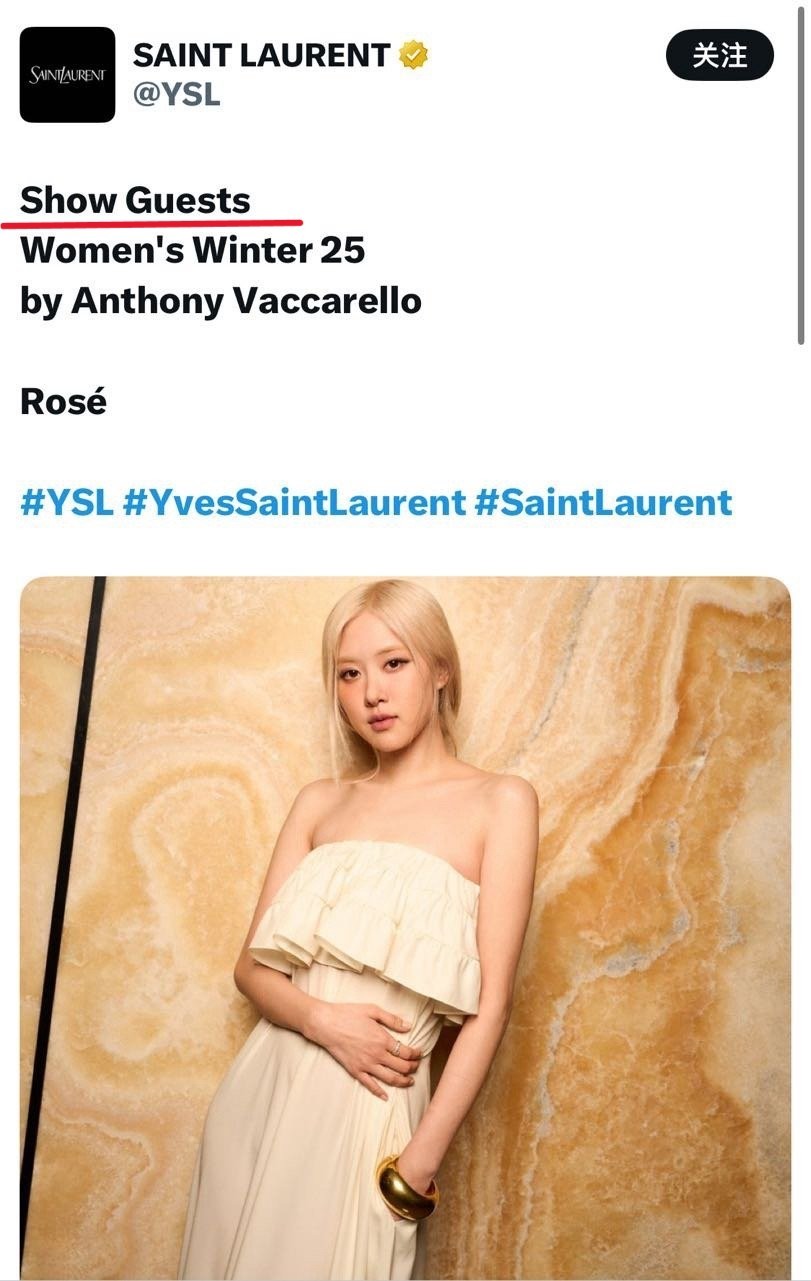Open the SAINT LAURENT account name
This screenshot has height=1281, width=811.
coord(261,55)
